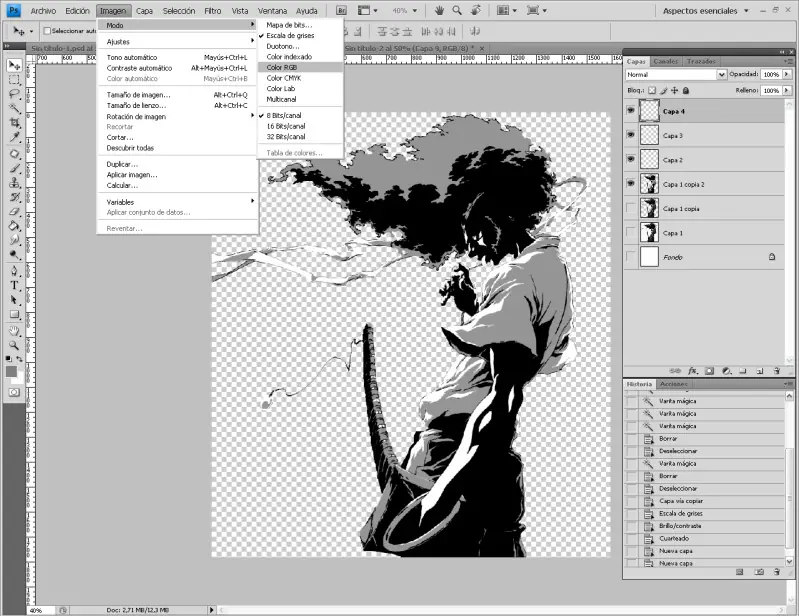This screenshot has height=616, width=799.
Task: Show the Fondo layer
Action: click(x=631, y=257)
